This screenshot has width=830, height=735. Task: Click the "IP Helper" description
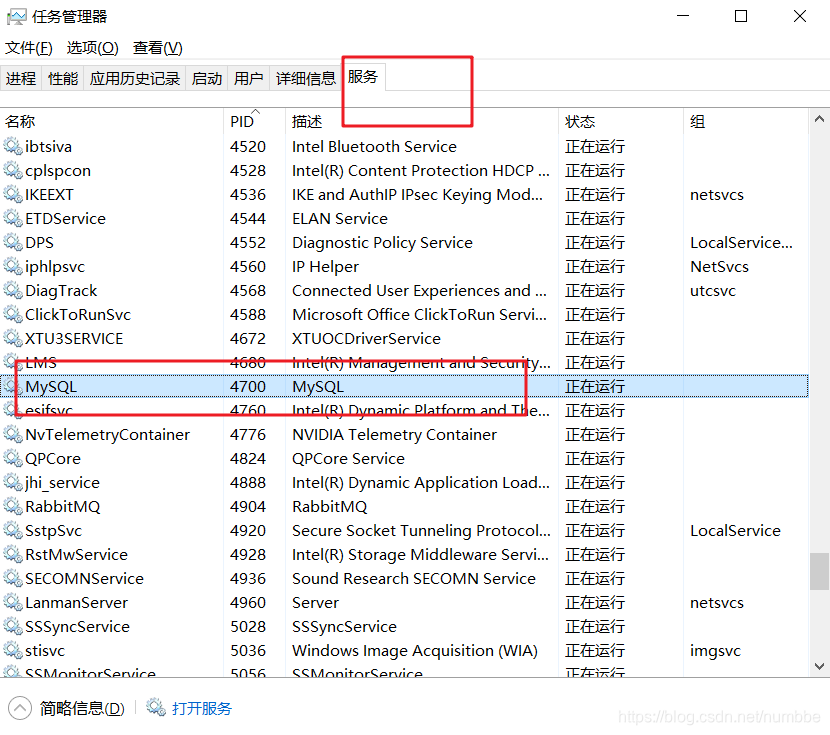pos(326,266)
